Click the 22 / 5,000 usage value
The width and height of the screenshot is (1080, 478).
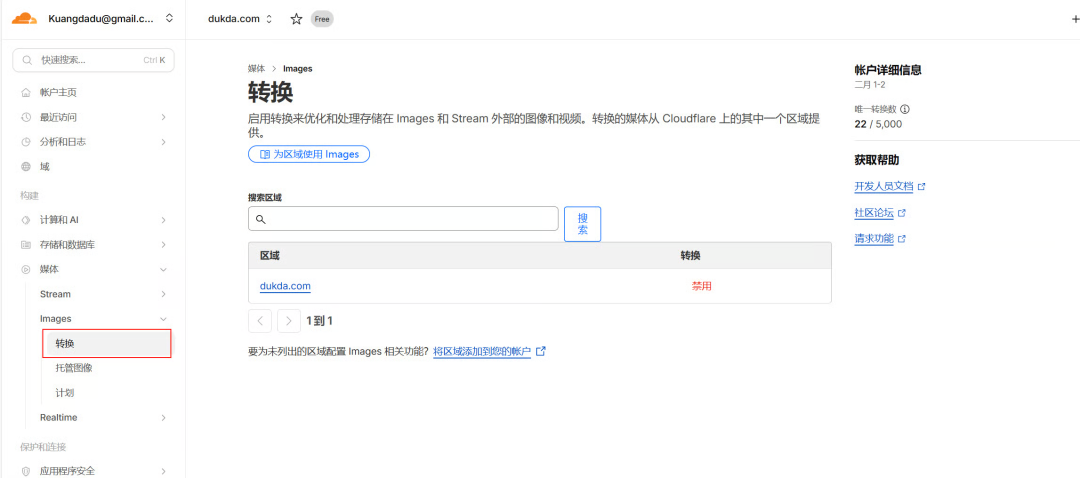[878, 124]
